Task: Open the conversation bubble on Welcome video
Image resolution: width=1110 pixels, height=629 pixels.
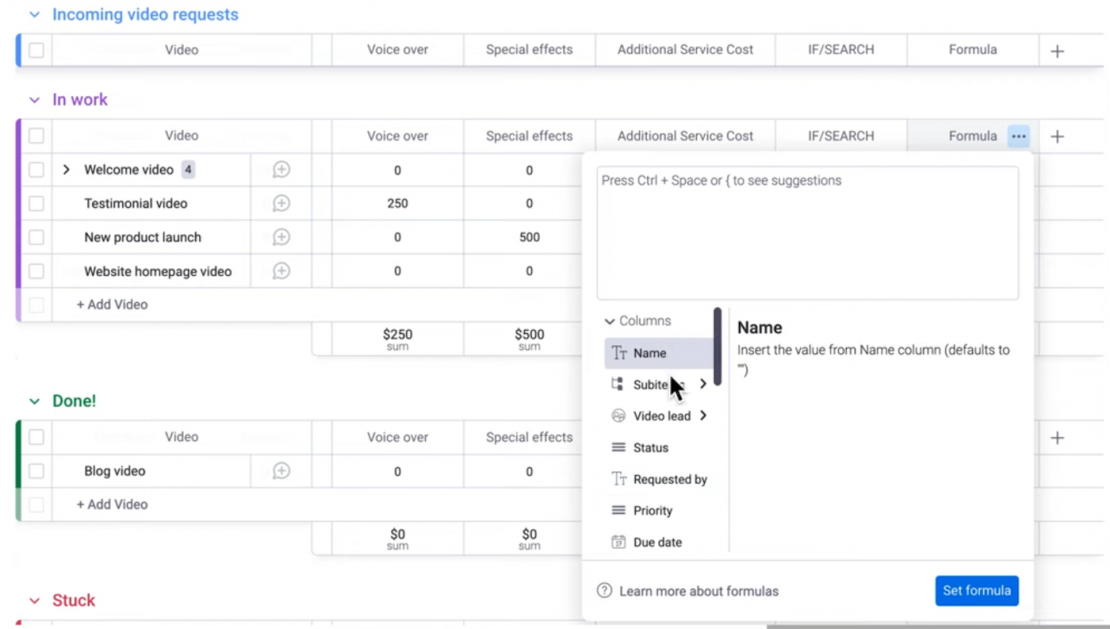Action: pyautogui.click(x=280, y=170)
